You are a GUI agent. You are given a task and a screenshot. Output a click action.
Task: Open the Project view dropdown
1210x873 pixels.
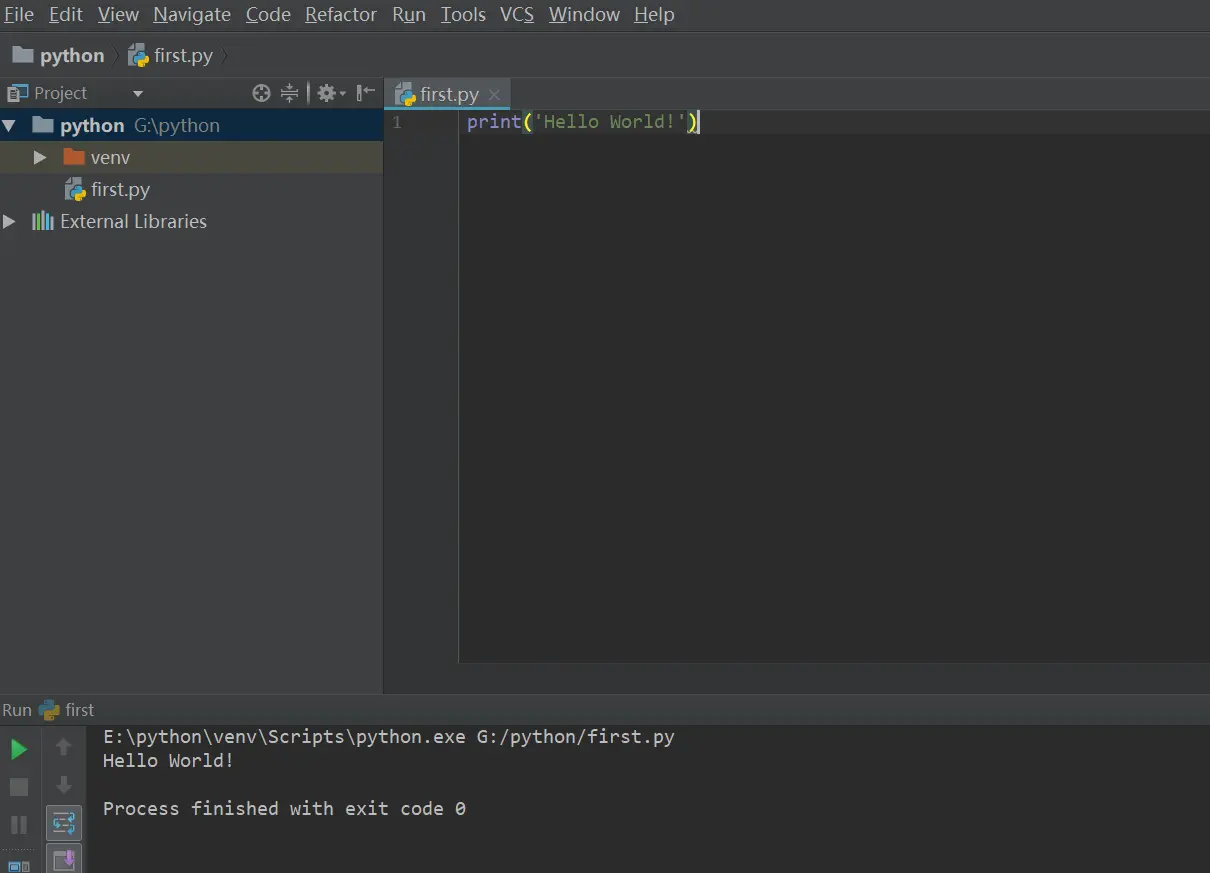tap(138, 93)
